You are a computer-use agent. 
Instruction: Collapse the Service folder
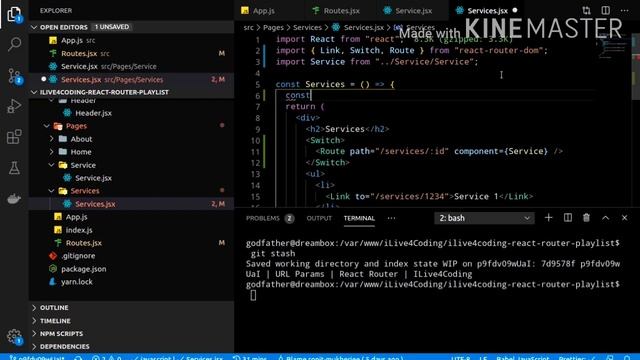(x=52, y=165)
